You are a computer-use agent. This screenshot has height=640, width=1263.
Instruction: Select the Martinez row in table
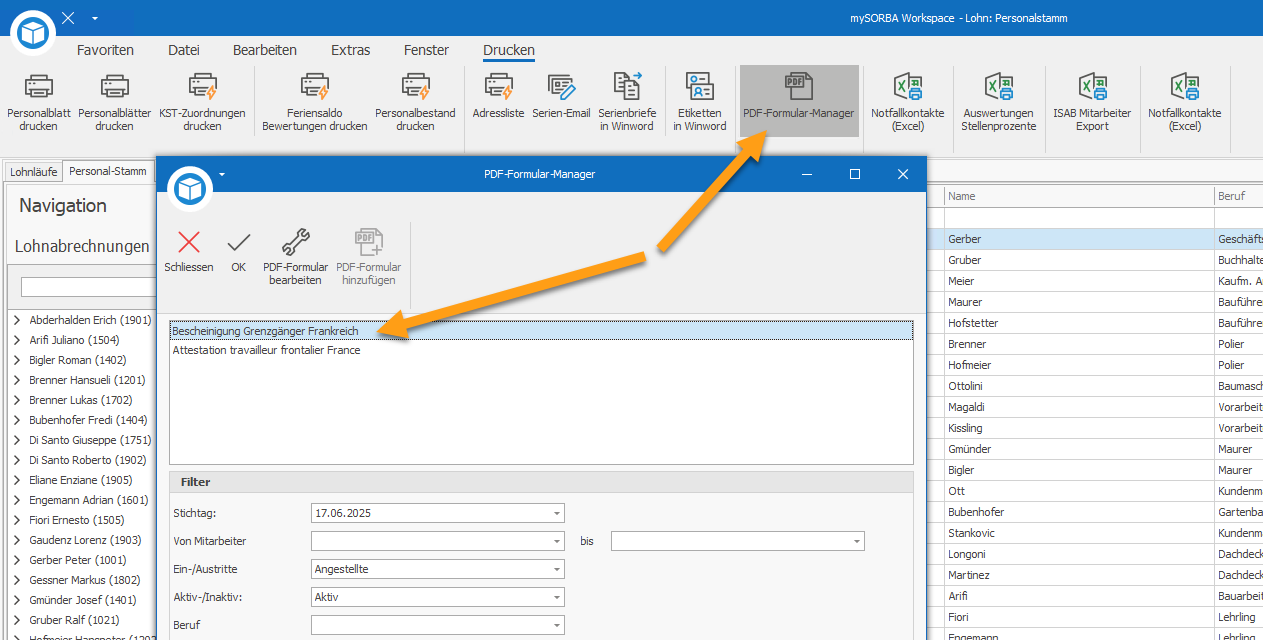1095,575
